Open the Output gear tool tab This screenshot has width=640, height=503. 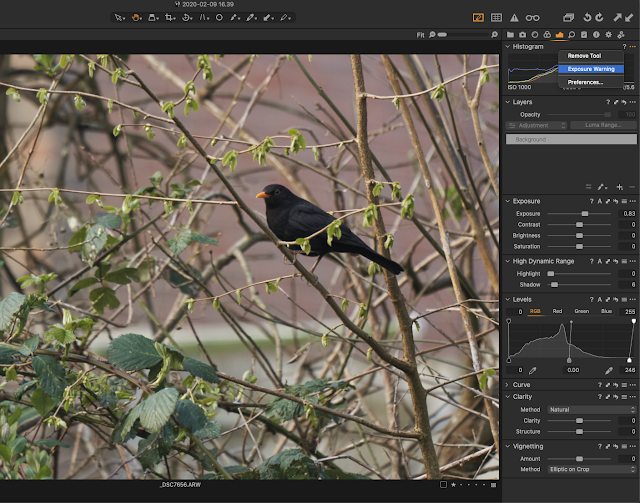pyautogui.click(x=609, y=35)
